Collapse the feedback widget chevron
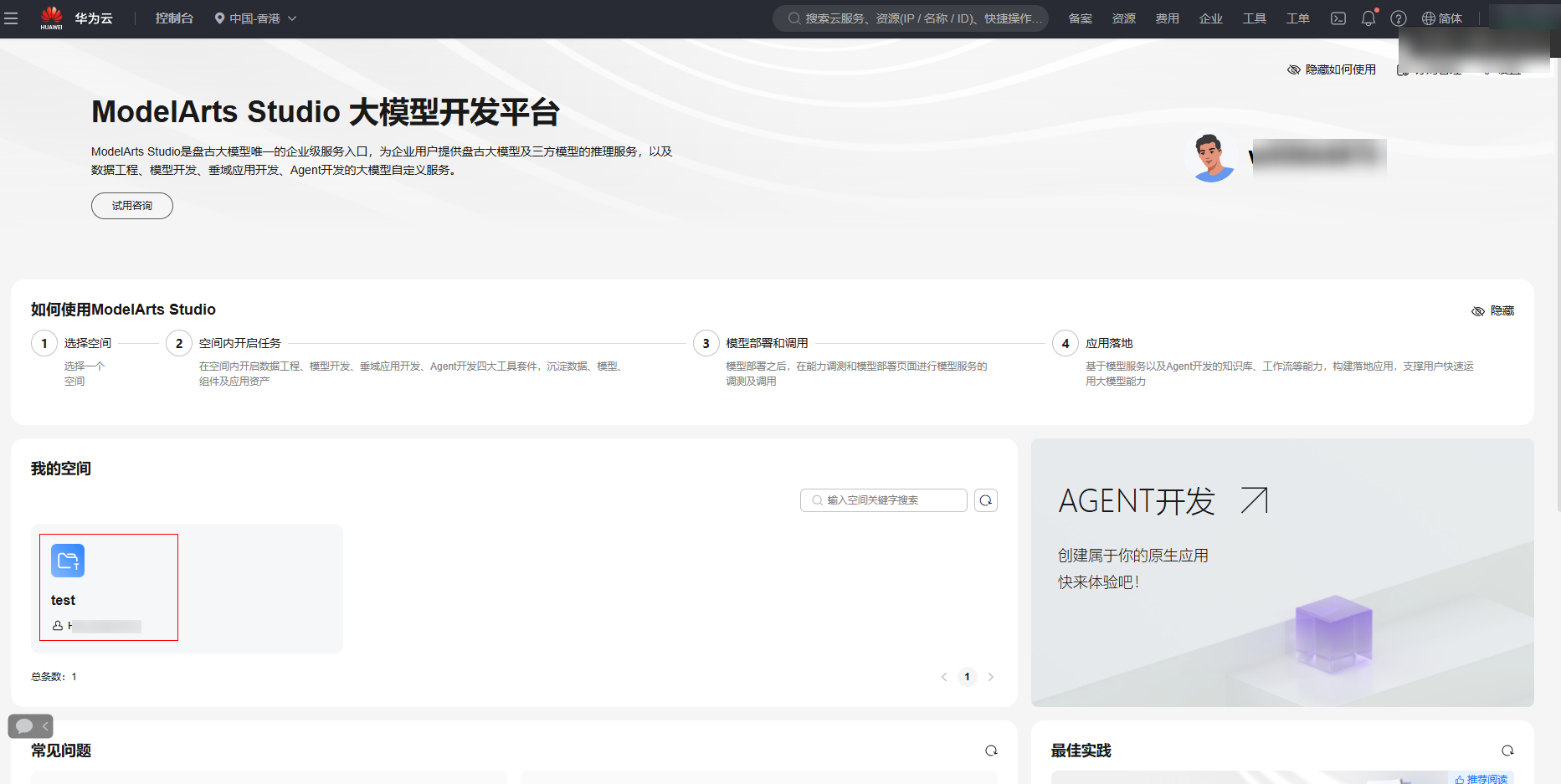Viewport: 1561px width, 784px height. 45,726
